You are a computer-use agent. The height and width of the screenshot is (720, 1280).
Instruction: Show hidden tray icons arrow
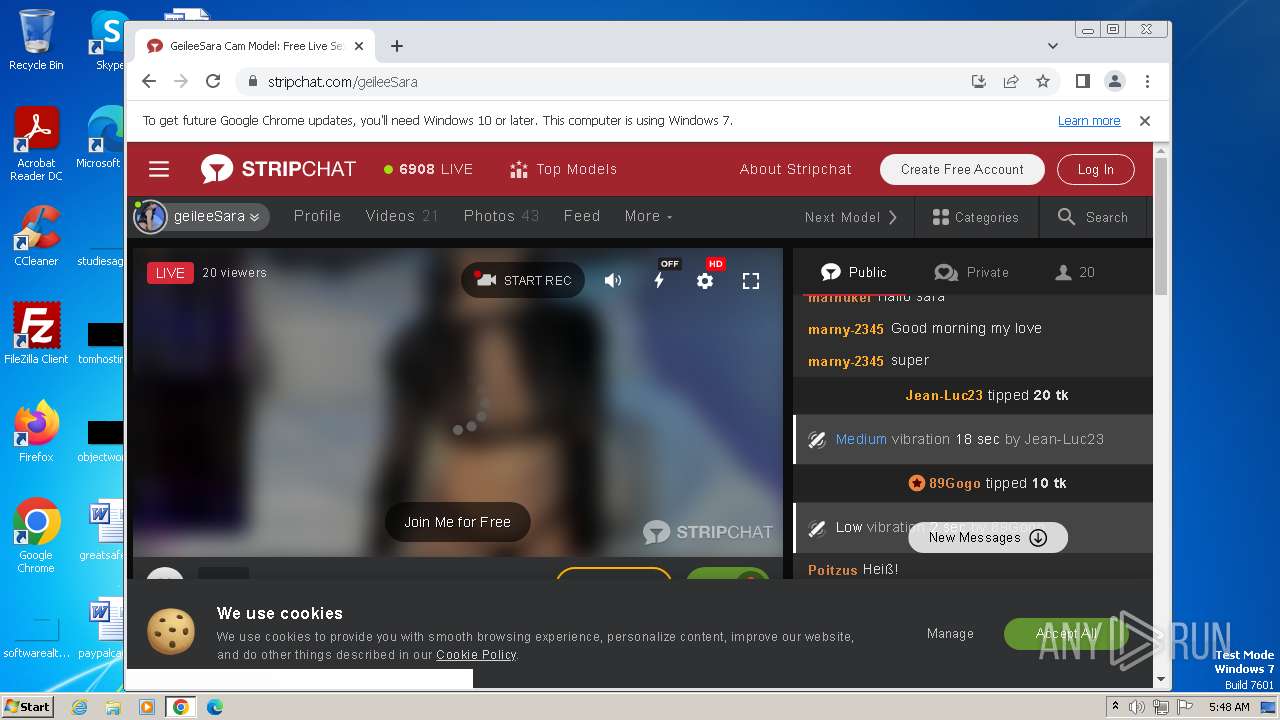tap(1115, 706)
